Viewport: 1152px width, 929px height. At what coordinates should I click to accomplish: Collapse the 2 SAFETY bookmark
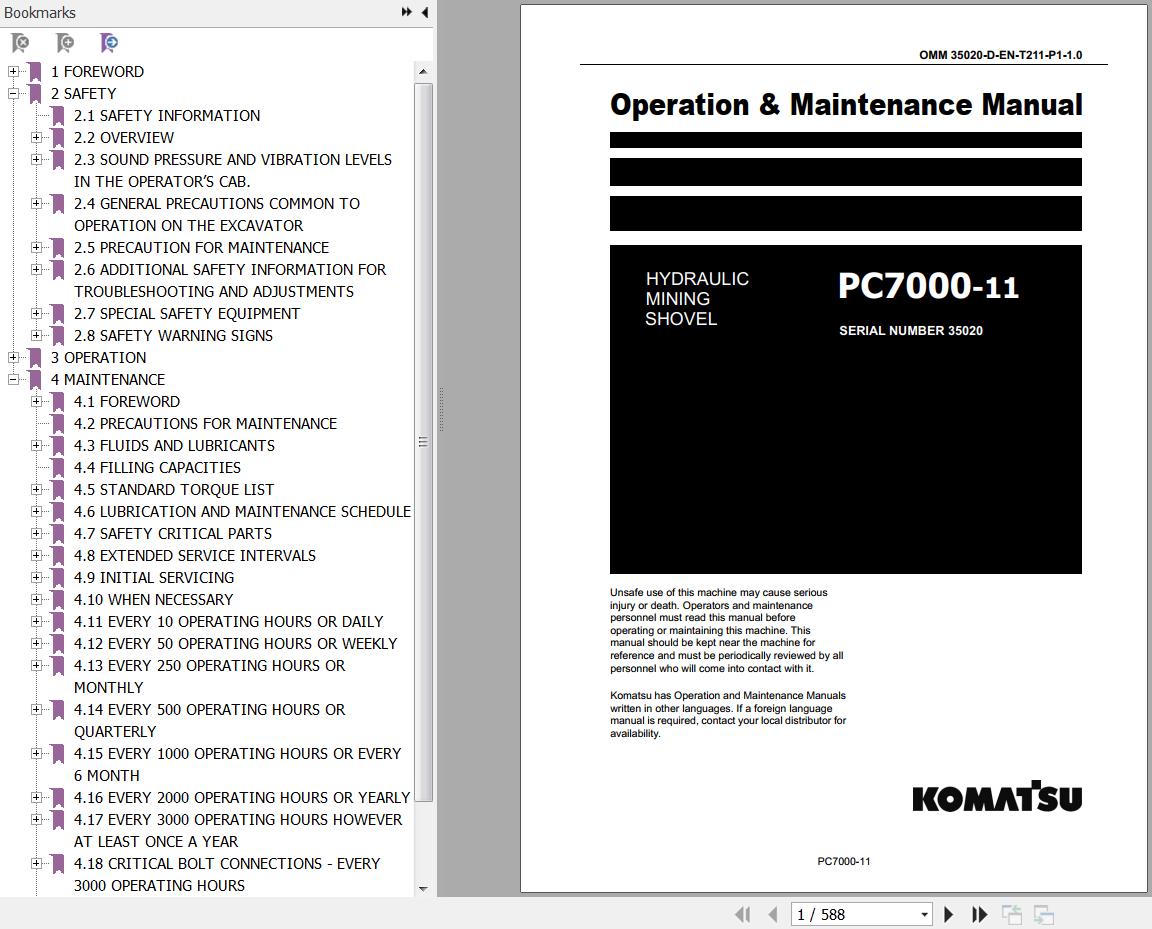point(13,93)
